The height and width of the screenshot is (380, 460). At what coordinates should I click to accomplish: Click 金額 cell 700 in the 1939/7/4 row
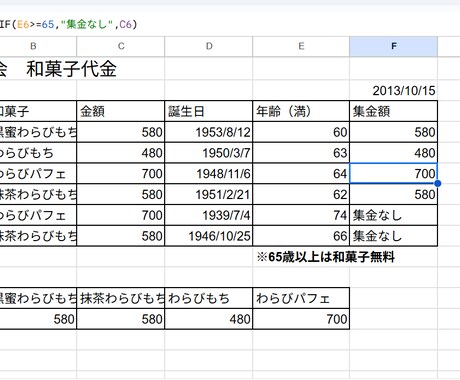click(121, 215)
